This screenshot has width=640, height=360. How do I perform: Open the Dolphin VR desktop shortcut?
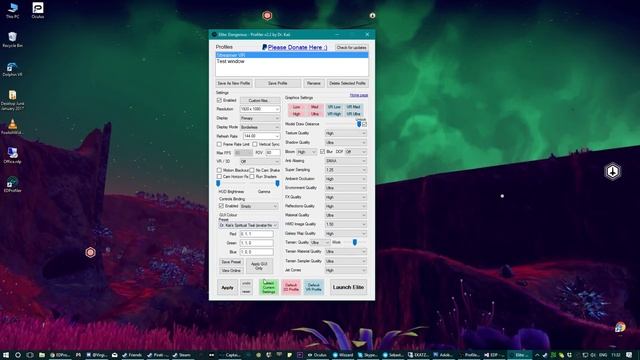click(13, 69)
